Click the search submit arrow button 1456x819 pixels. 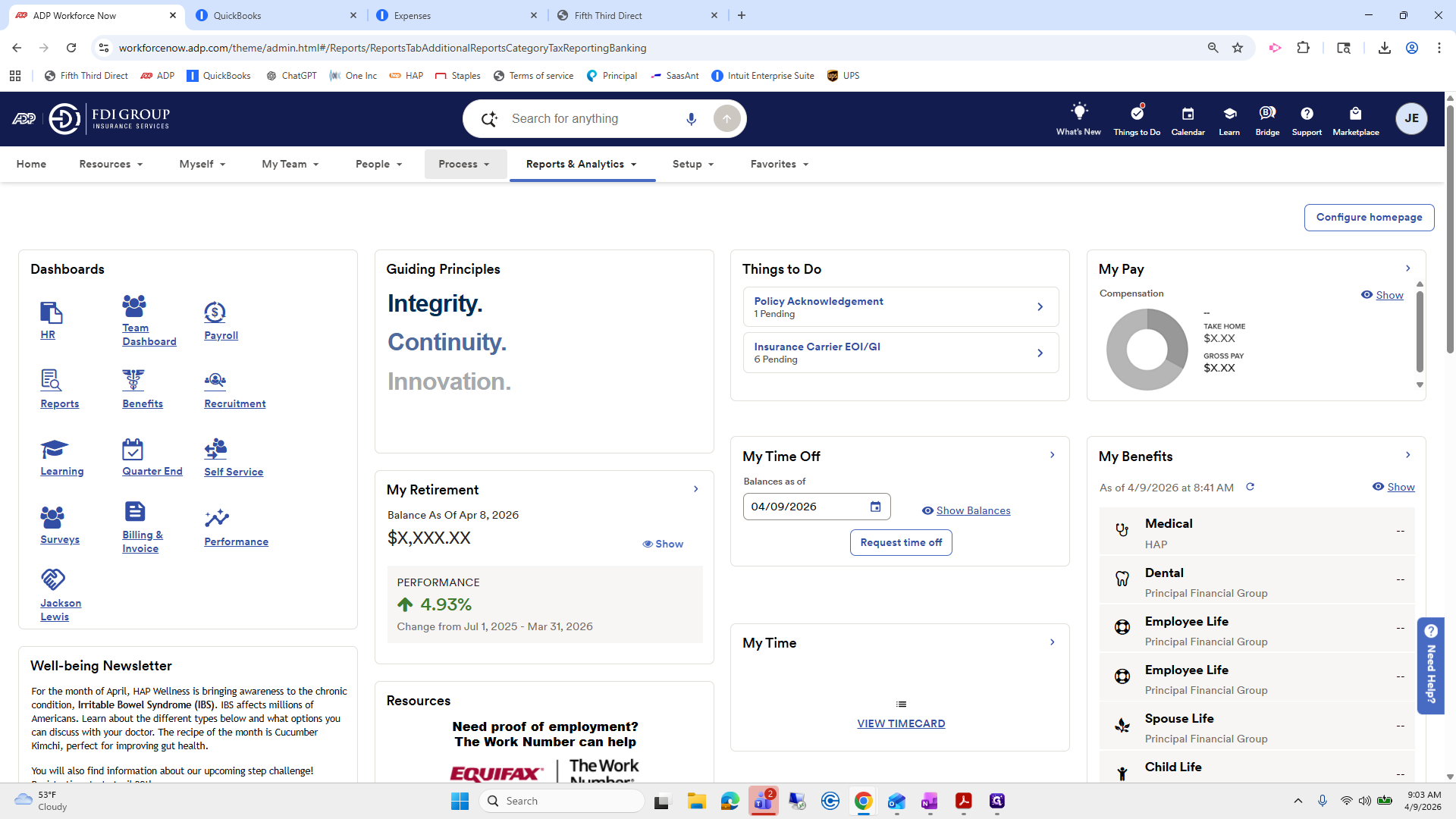[x=726, y=119]
